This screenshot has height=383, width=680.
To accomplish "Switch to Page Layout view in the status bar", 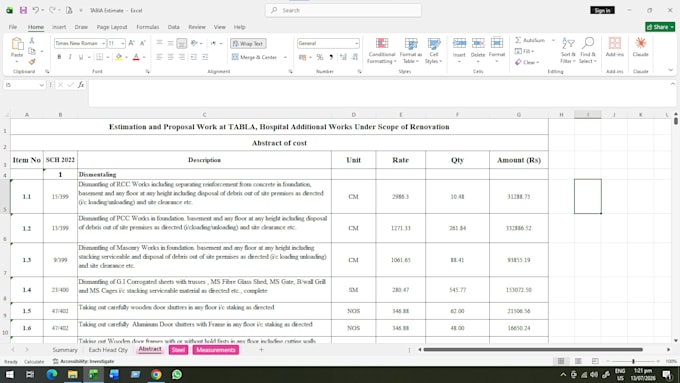I will pyautogui.click(x=578, y=361).
